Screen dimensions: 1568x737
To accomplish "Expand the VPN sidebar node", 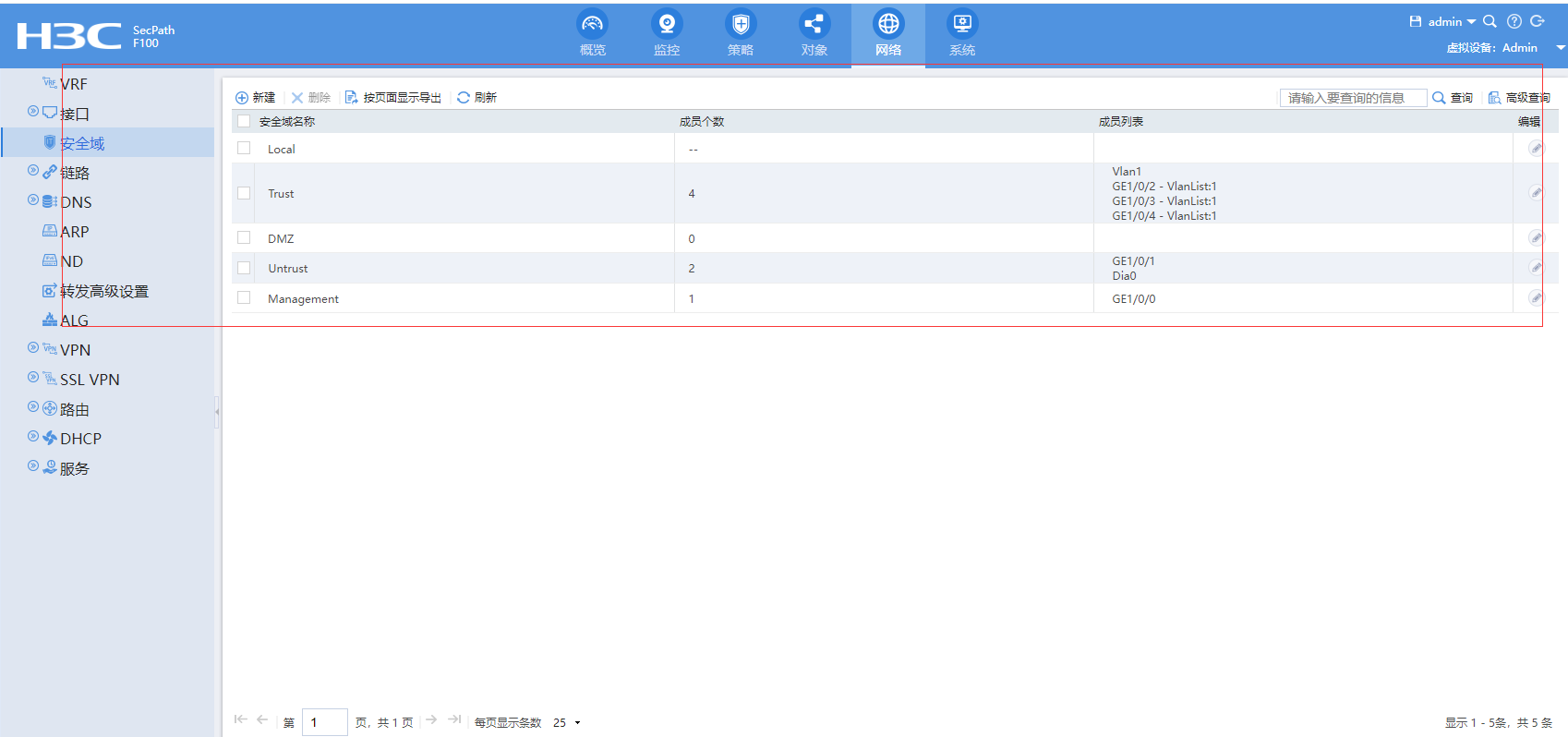I will pyautogui.click(x=33, y=348).
